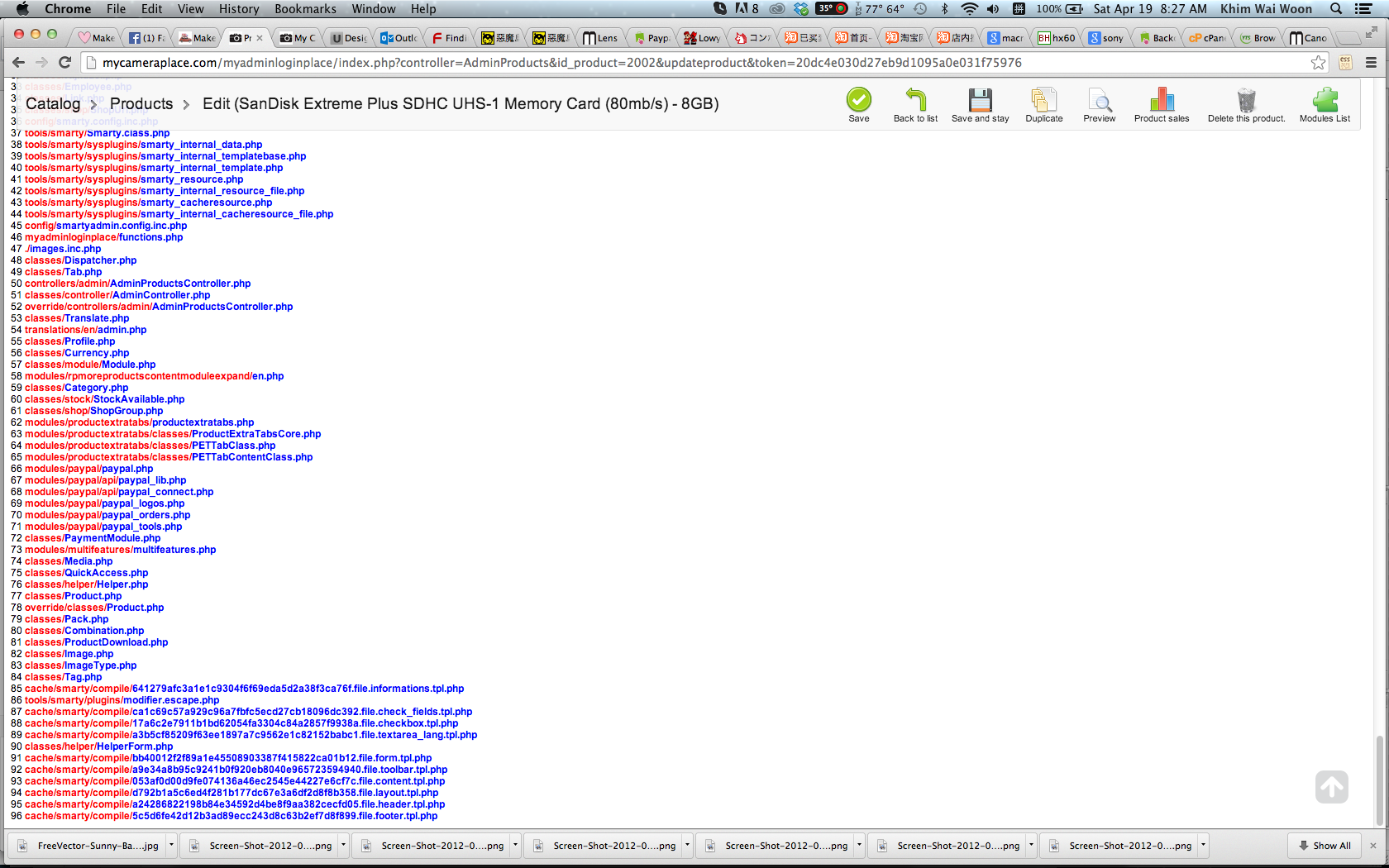Open the Chrome hamburger menu icon
This screenshot has height=868, width=1389.
pyautogui.click(x=1371, y=63)
